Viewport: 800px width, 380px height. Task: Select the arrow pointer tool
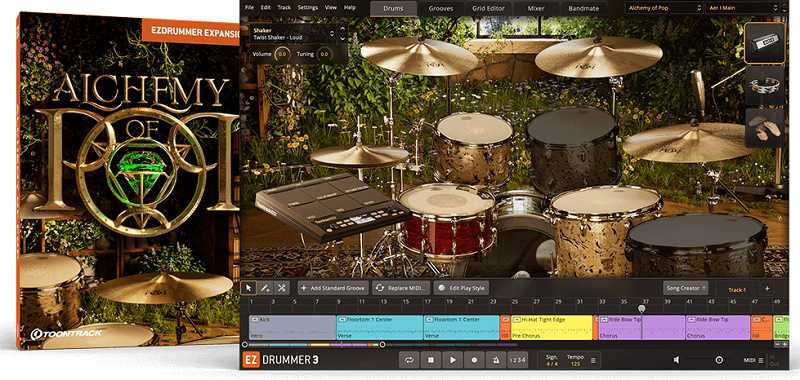[x=248, y=288]
